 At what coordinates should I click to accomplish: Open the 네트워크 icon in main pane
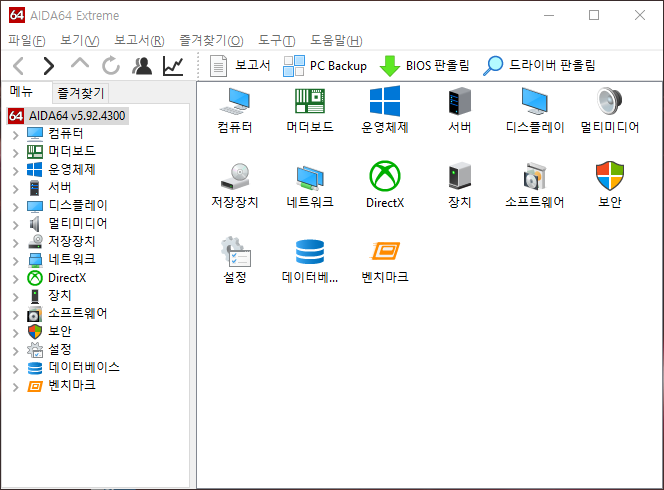310,177
